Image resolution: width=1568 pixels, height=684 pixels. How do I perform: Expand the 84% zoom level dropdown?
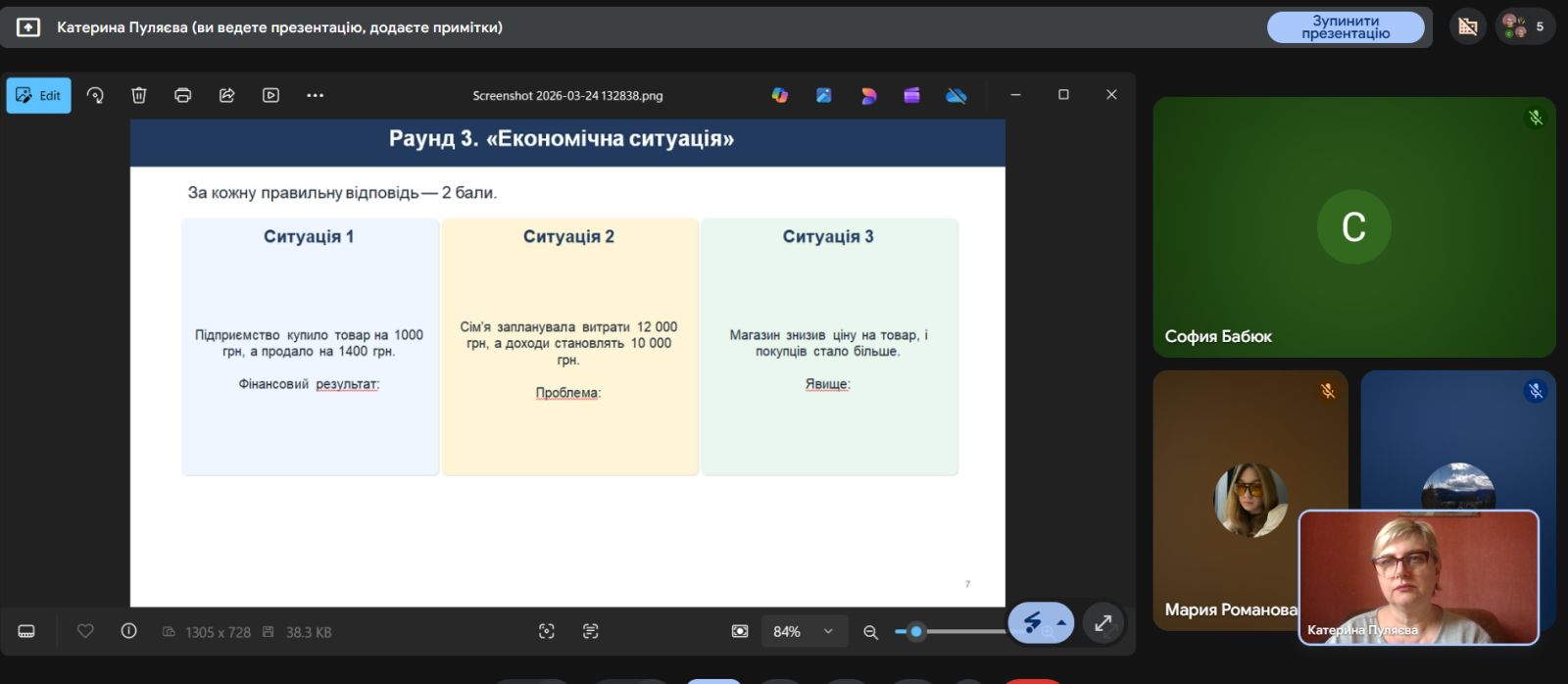point(828,632)
